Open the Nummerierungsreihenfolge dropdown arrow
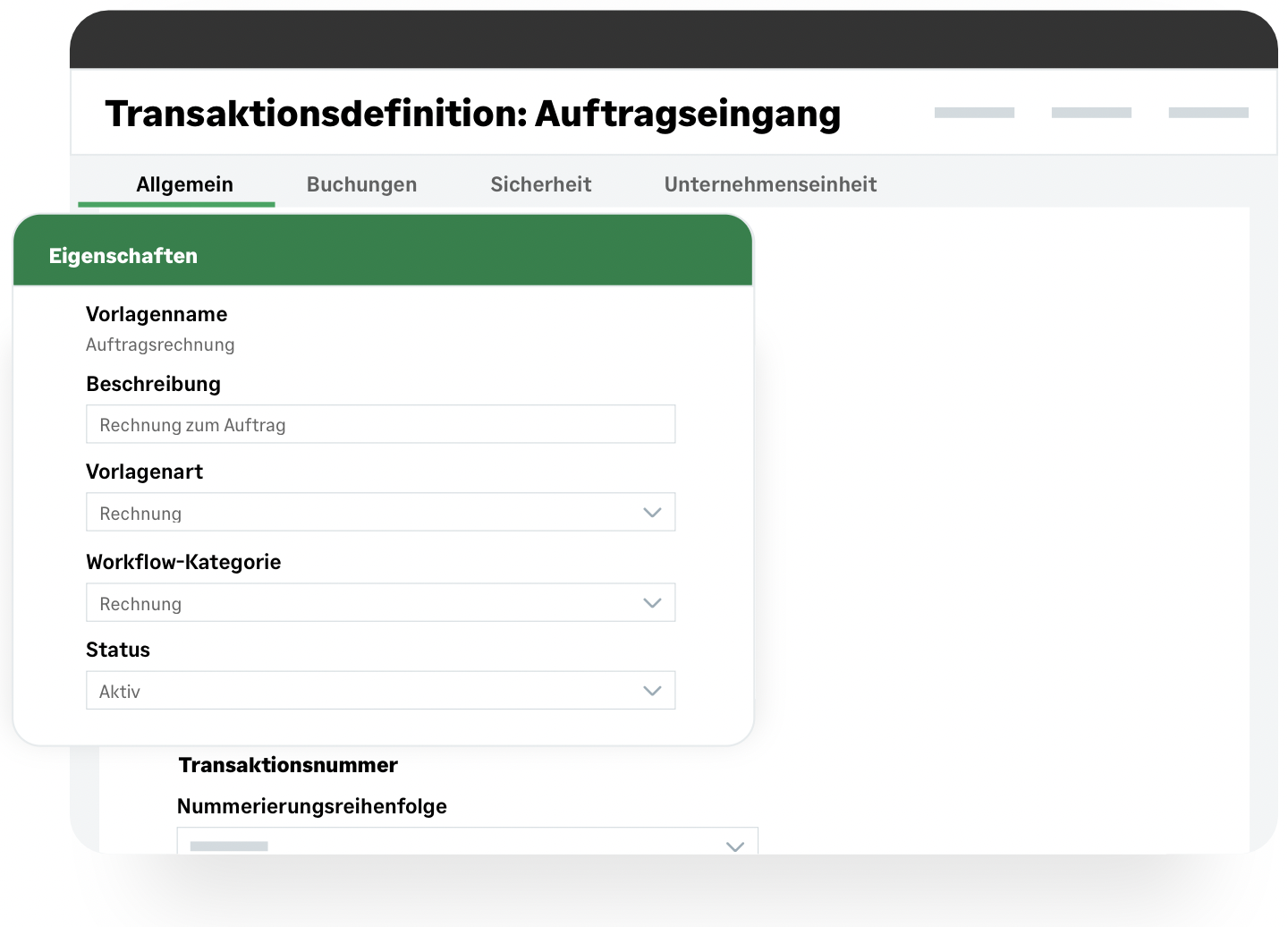 tap(735, 846)
